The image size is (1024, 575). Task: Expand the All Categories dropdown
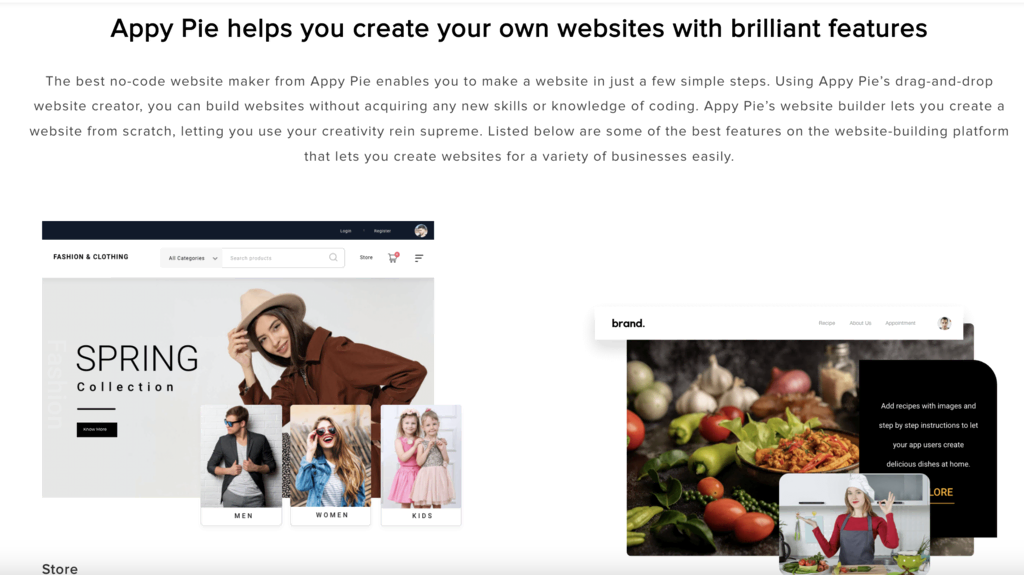tap(191, 258)
